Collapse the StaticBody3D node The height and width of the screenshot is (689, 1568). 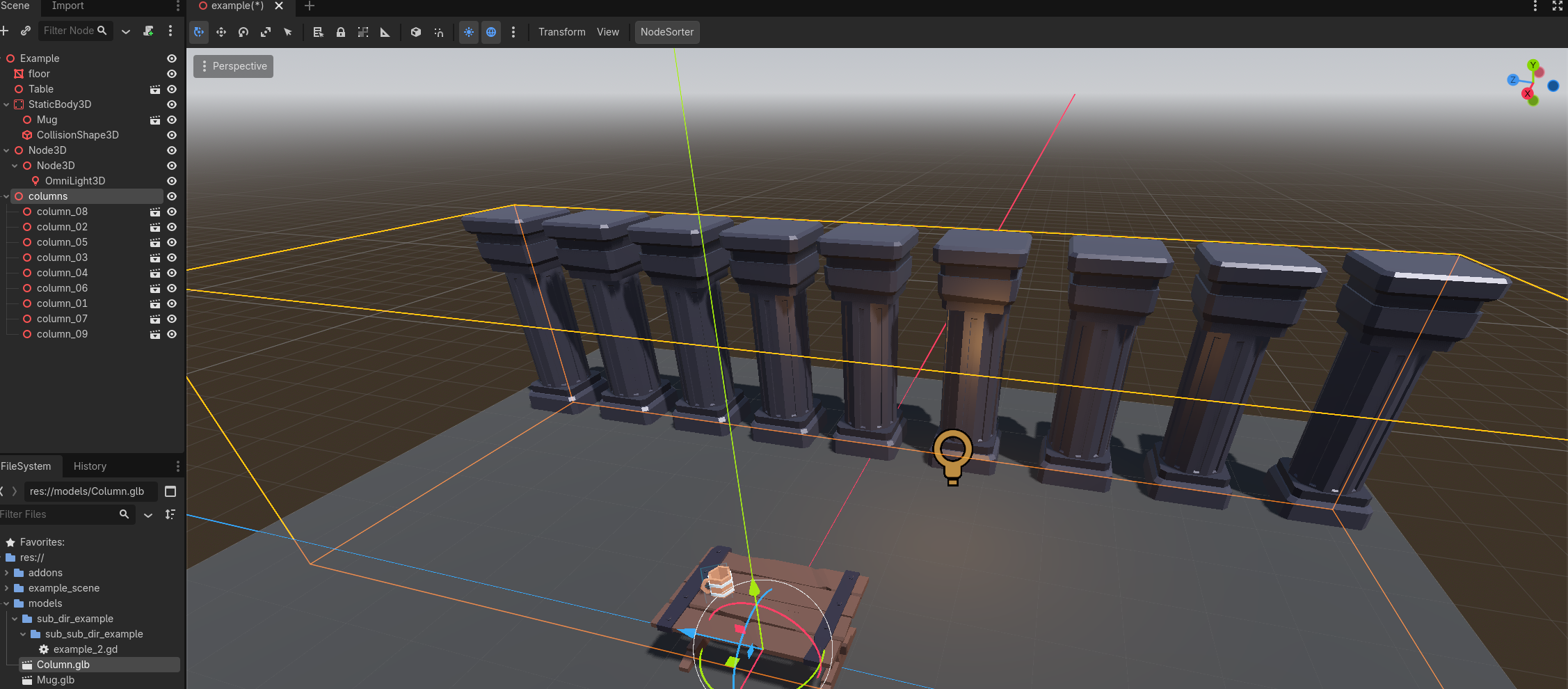pos(7,104)
